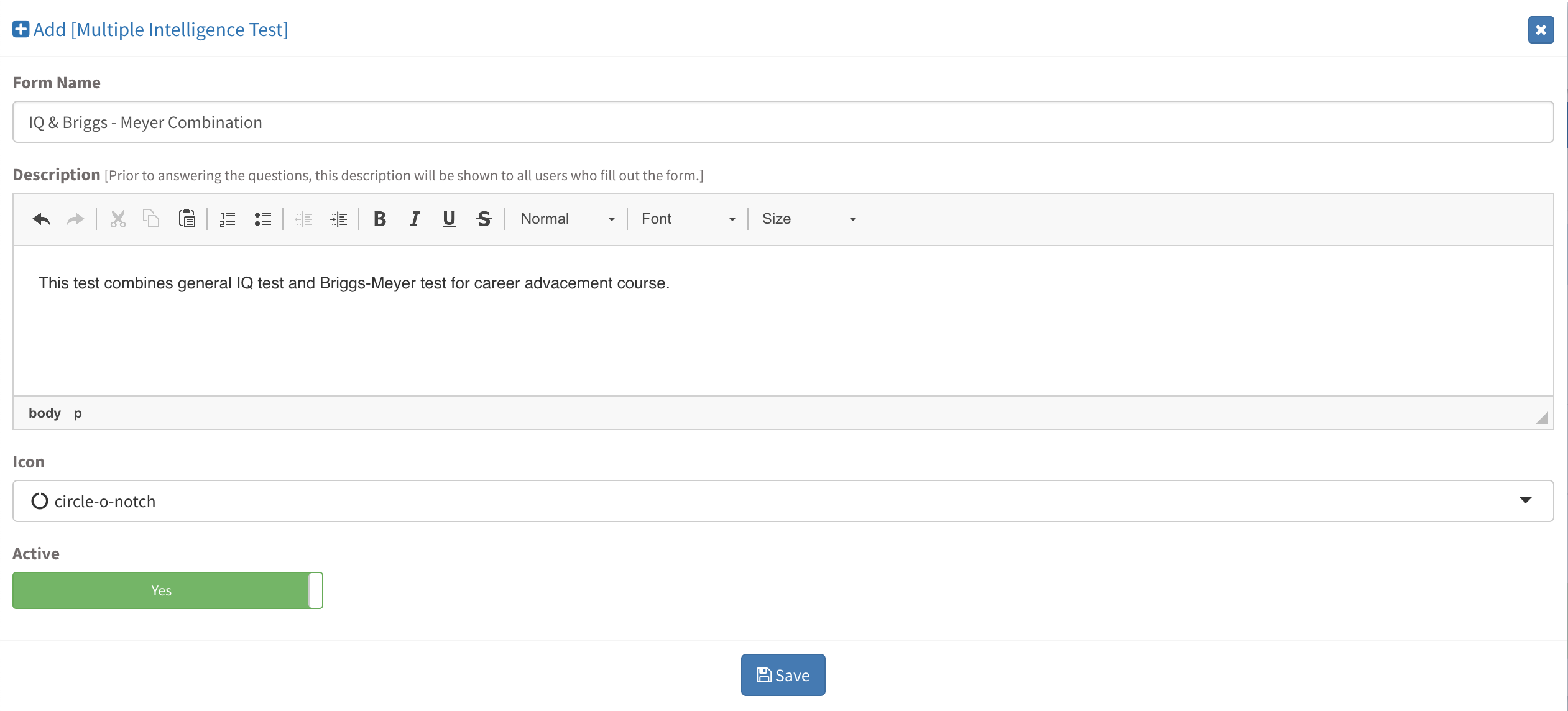Click the plus icon beside Add title
1568x711 pixels.
21,29
